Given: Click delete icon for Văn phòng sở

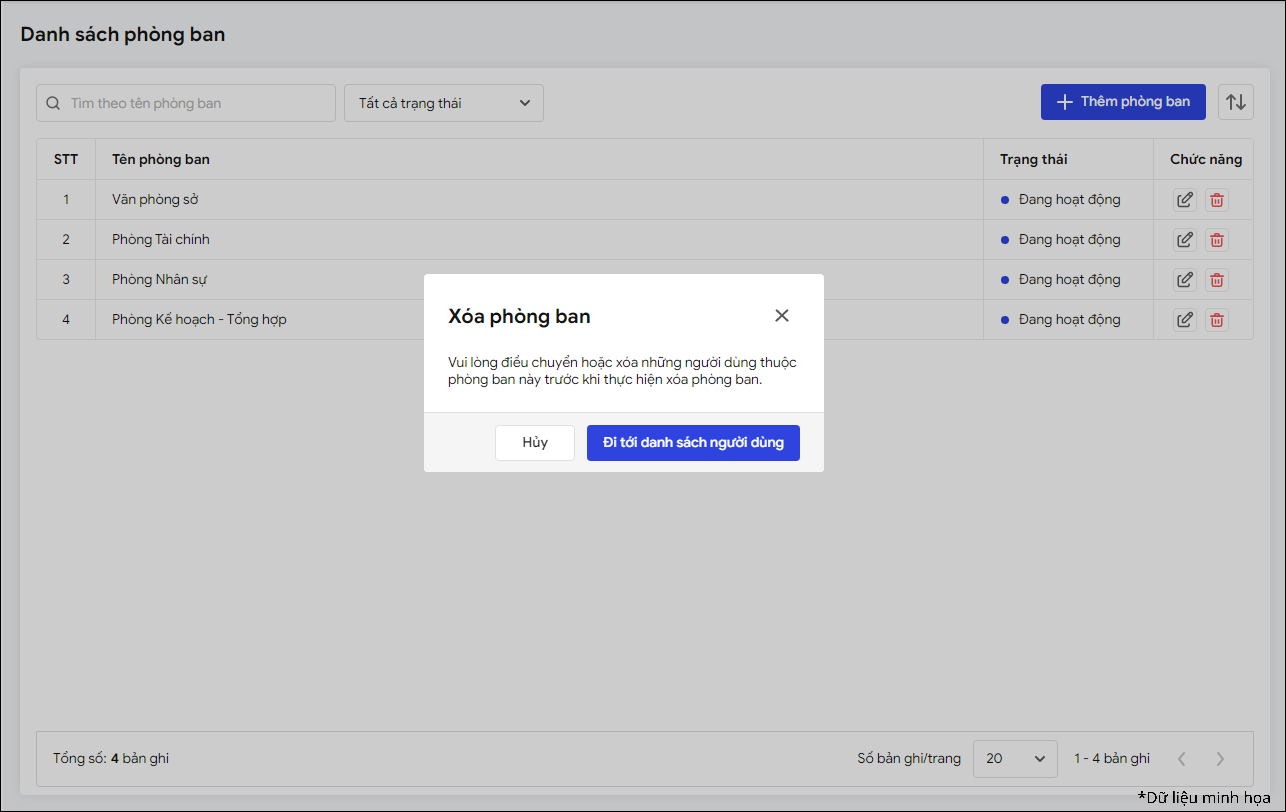Looking at the screenshot, I should pyautogui.click(x=1216, y=200).
